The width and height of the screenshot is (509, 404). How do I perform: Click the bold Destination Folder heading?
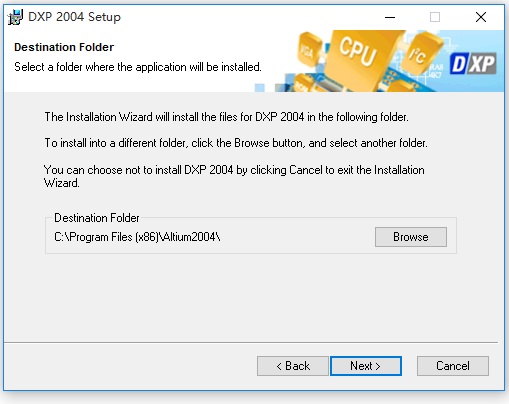coord(64,47)
